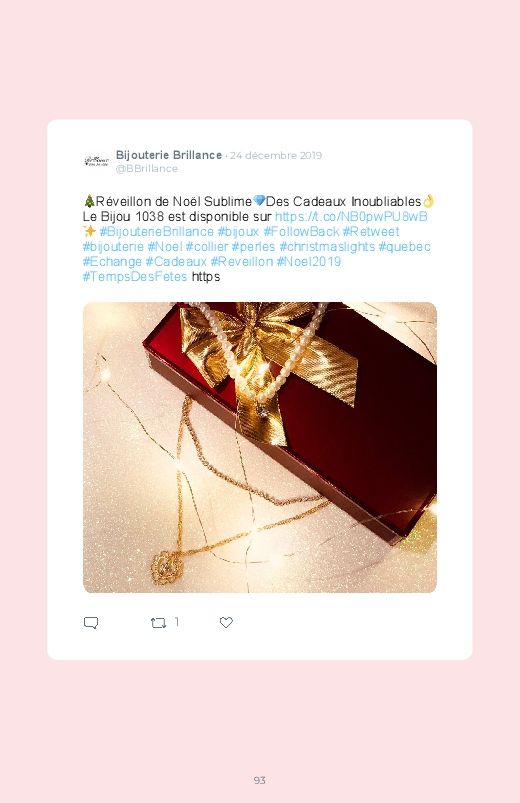The height and width of the screenshot is (803, 520).
Task: Open the #collier hashtag
Action: point(207,247)
